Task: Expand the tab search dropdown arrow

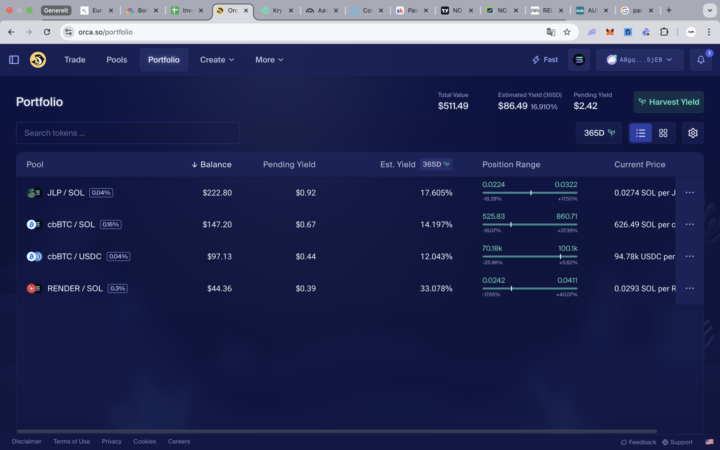Action: coord(709,10)
